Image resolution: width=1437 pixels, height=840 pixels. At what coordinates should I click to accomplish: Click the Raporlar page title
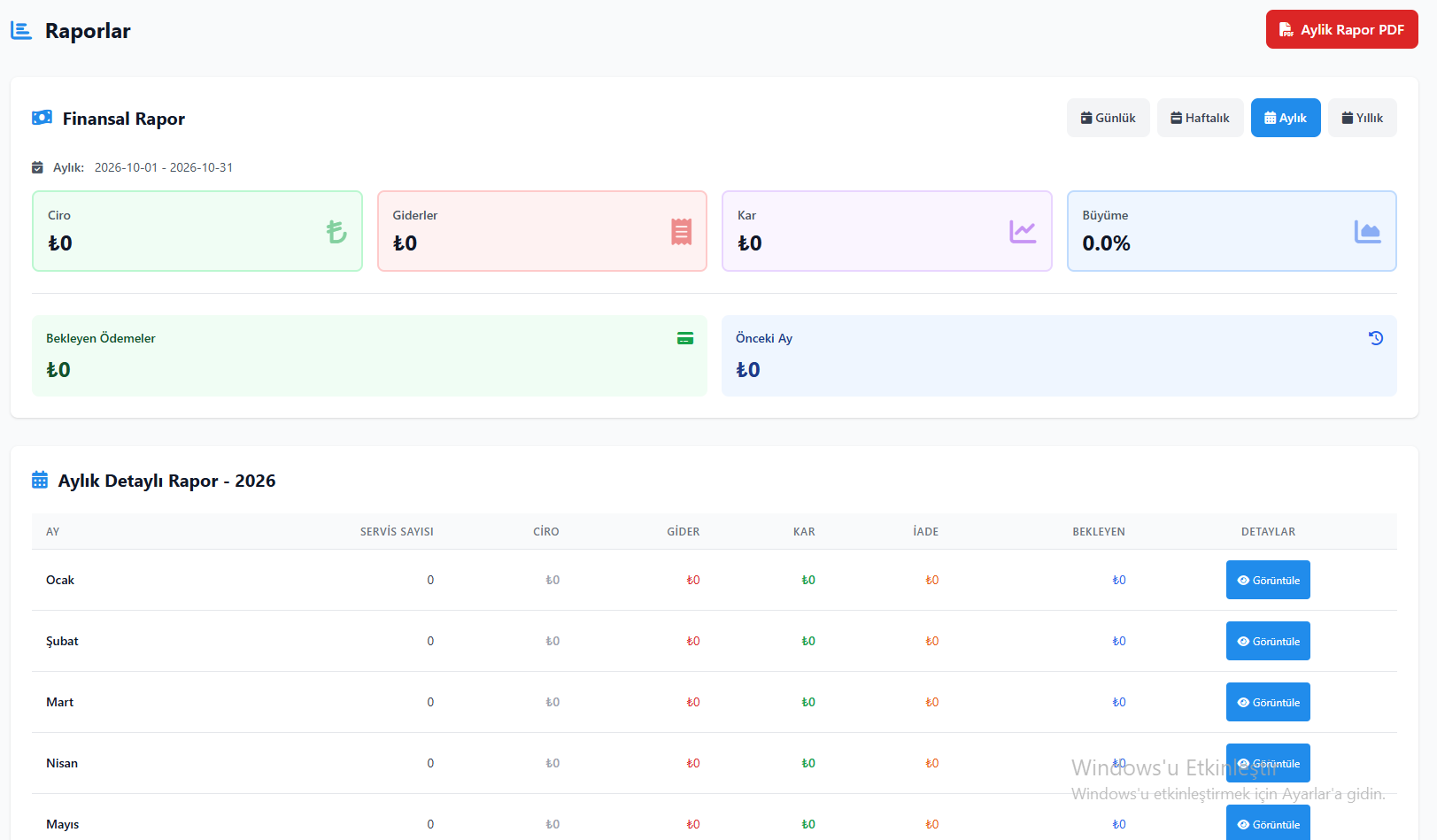88,31
